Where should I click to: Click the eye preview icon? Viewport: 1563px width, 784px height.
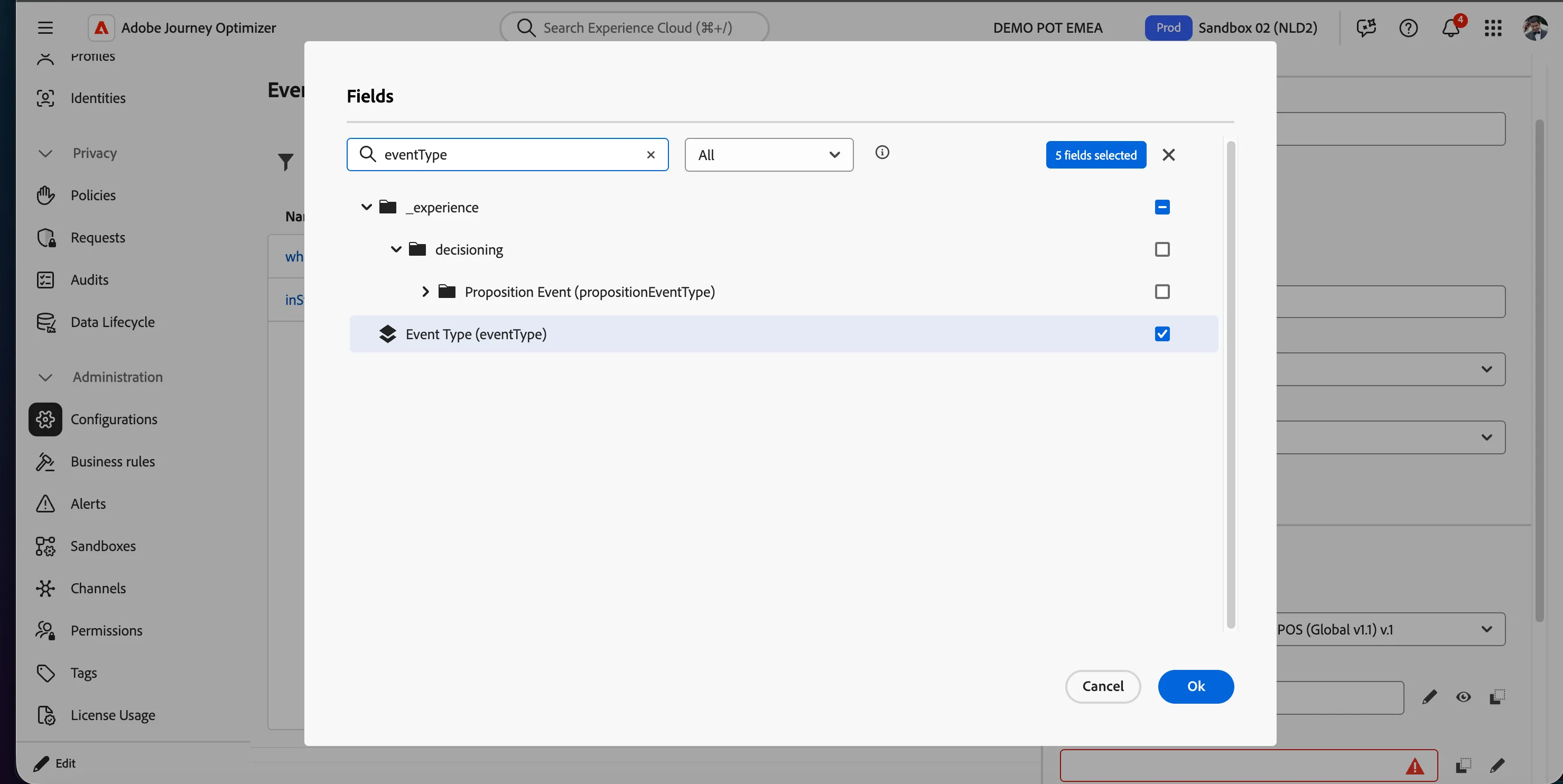(1463, 697)
